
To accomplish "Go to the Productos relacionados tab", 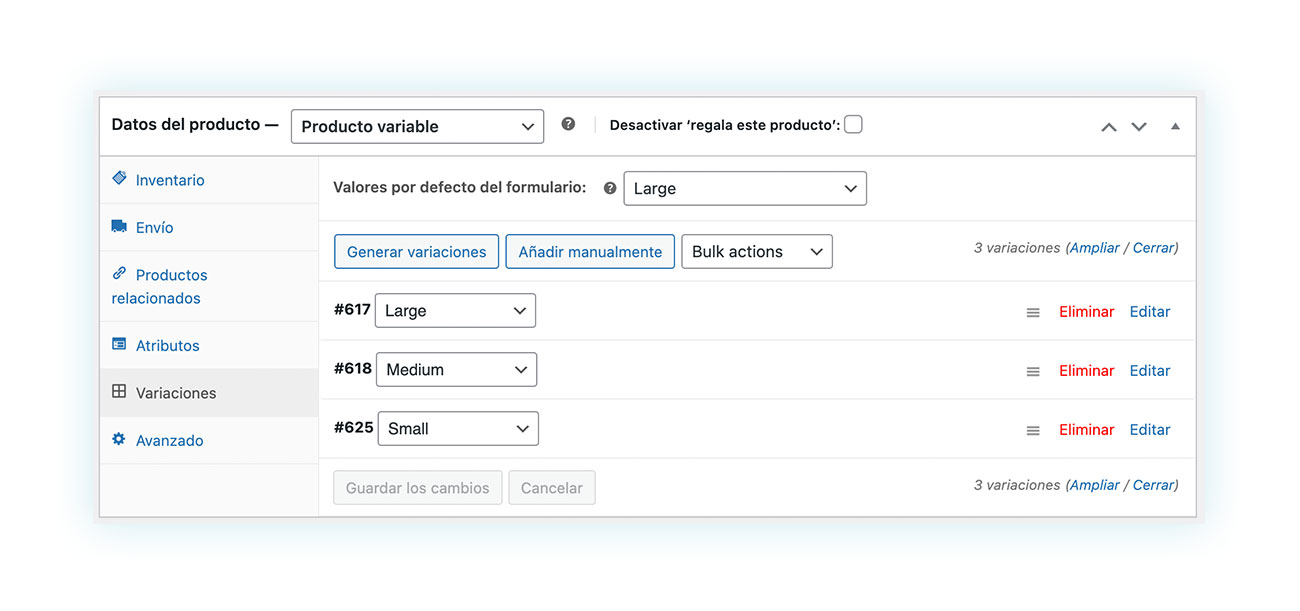I will pos(209,286).
